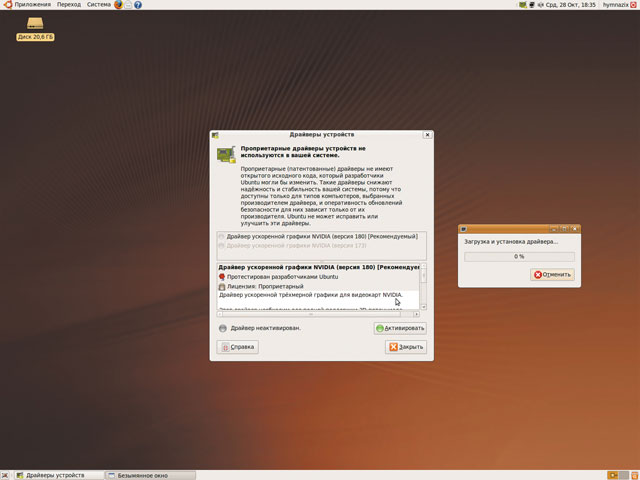640x480 pixels.
Task: Open the Ubuntu logo in the top panel
Action: pos(7,4)
